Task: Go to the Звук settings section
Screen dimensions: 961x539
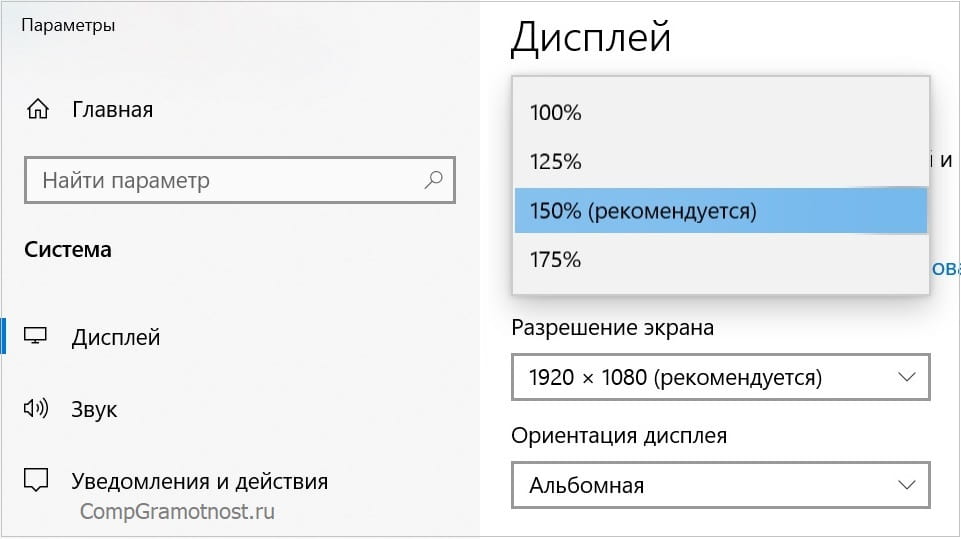Action: click(94, 409)
